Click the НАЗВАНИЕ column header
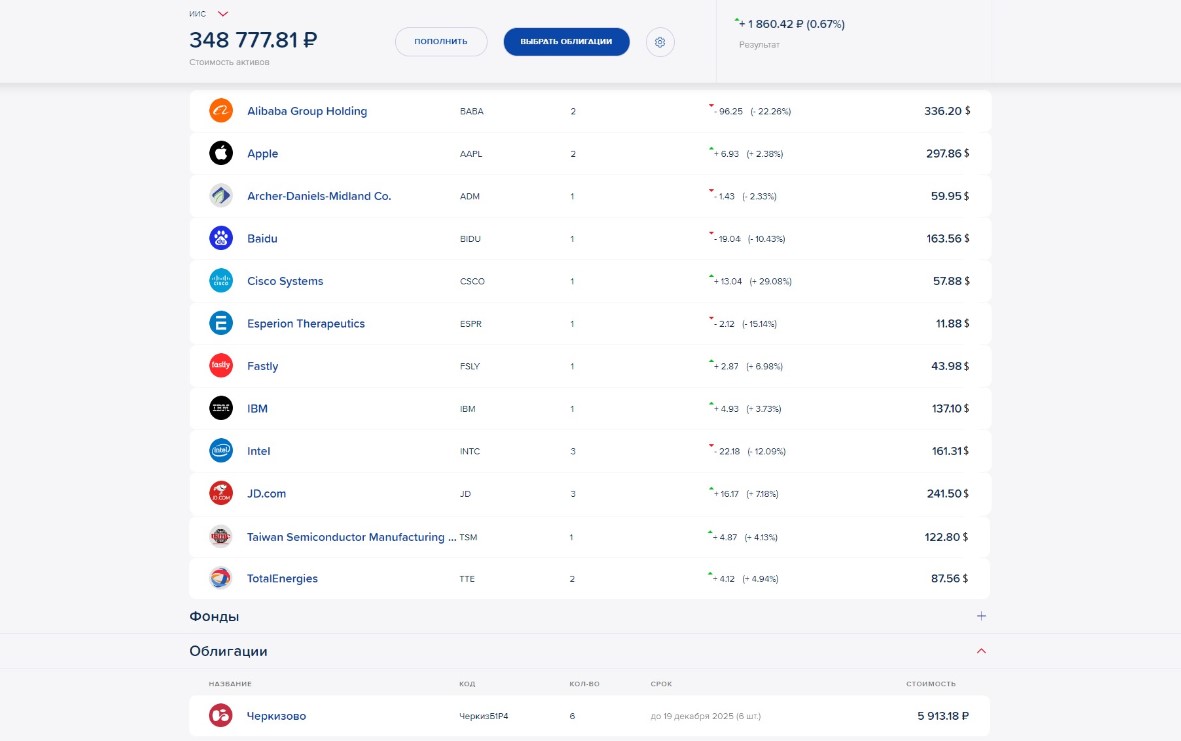This screenshot has height=741, width=1181. [x=230, y=684]
